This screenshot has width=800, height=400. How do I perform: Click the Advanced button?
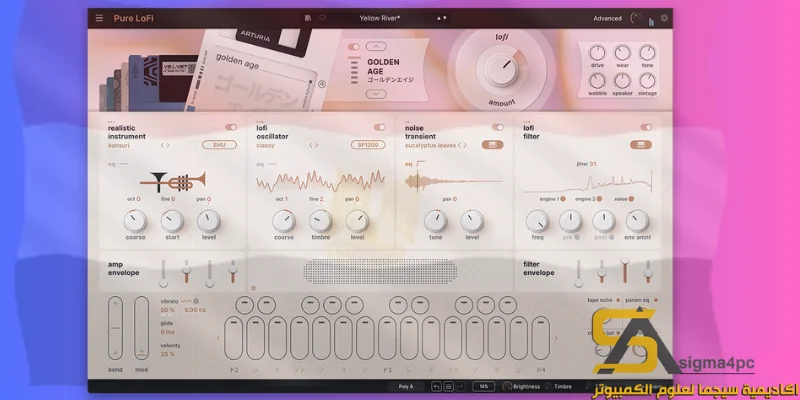point(607,18)
